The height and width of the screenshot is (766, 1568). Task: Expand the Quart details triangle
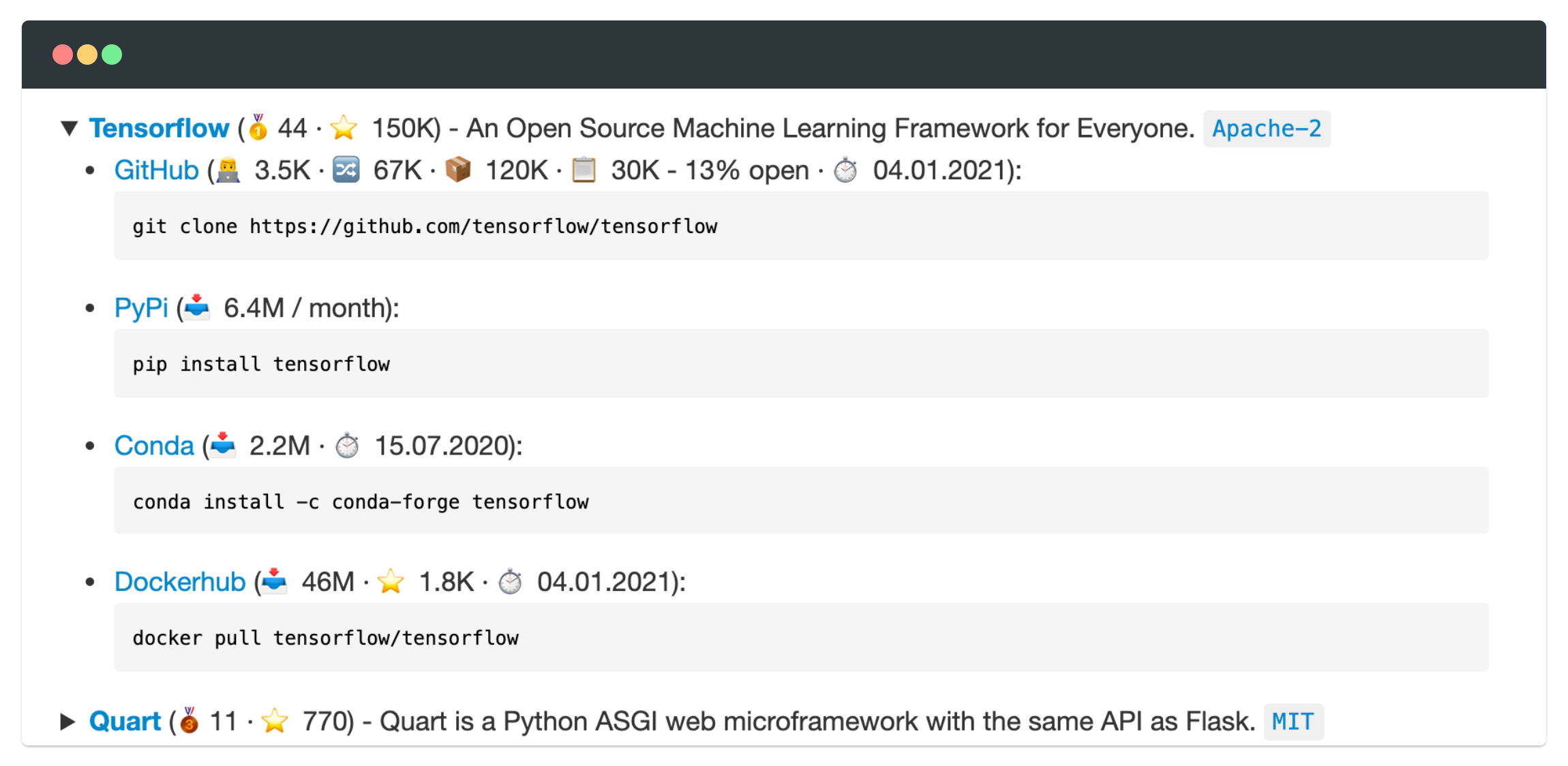[x=67, y=721]
